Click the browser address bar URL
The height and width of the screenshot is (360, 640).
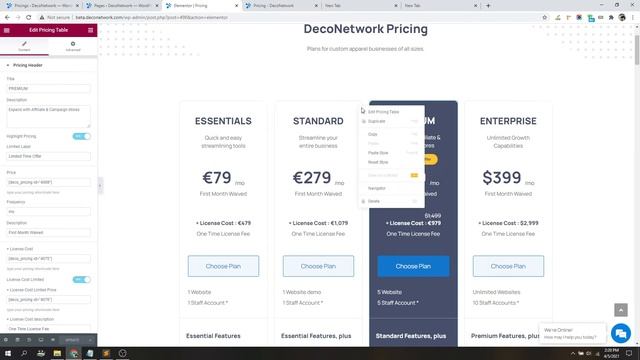tap(152, 18)
